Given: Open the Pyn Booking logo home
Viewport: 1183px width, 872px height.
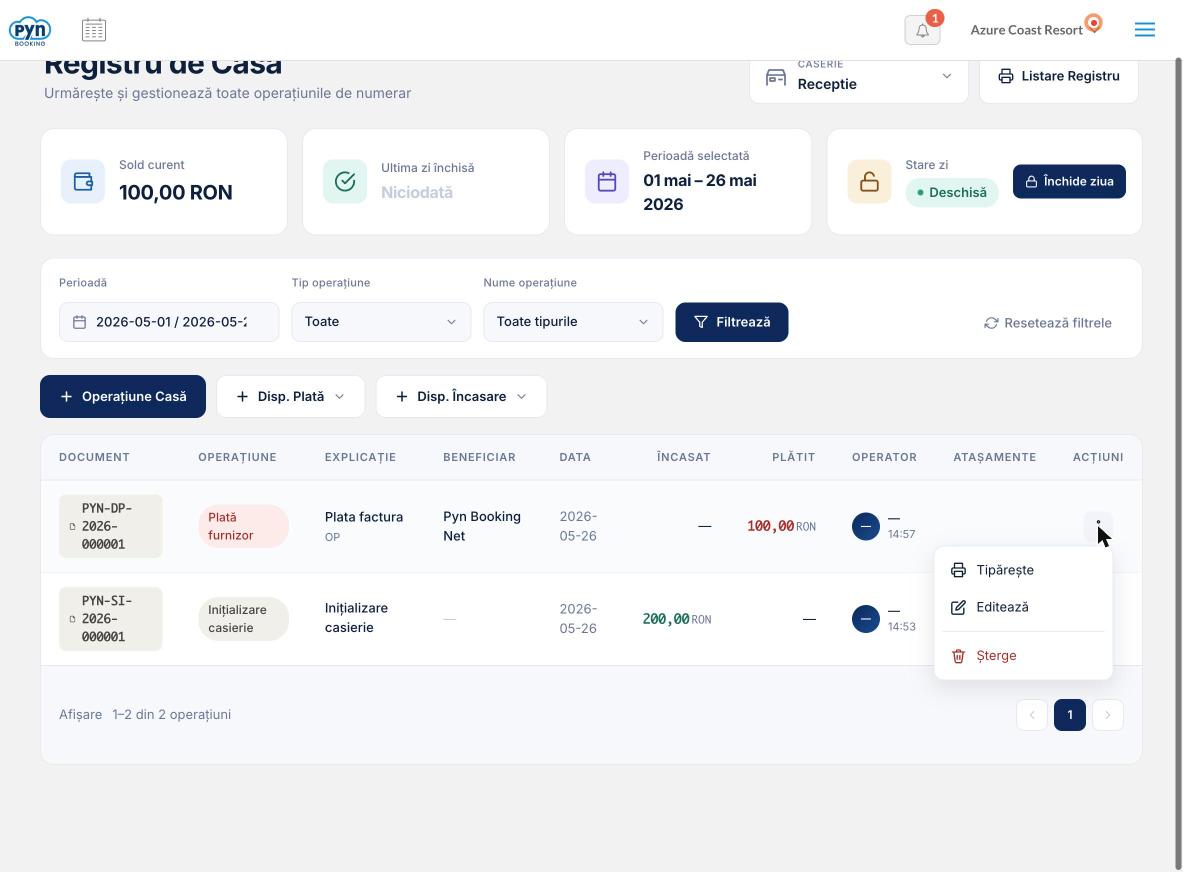Looking at the screenshot, I should [x=29, y=30].
